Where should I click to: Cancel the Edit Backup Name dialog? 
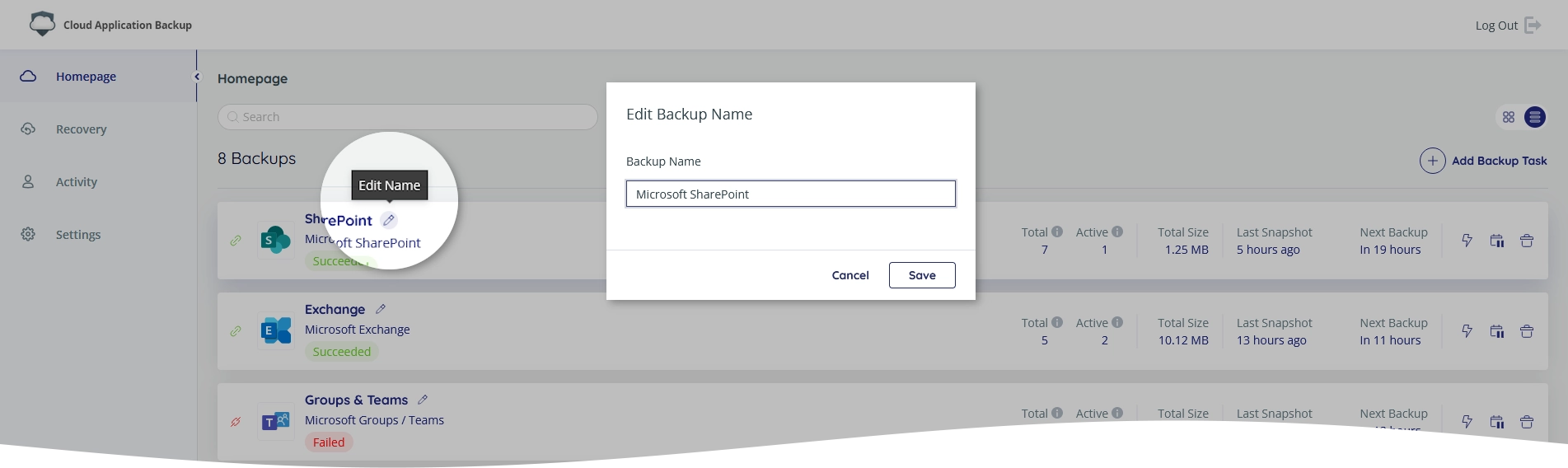[850, 275]
